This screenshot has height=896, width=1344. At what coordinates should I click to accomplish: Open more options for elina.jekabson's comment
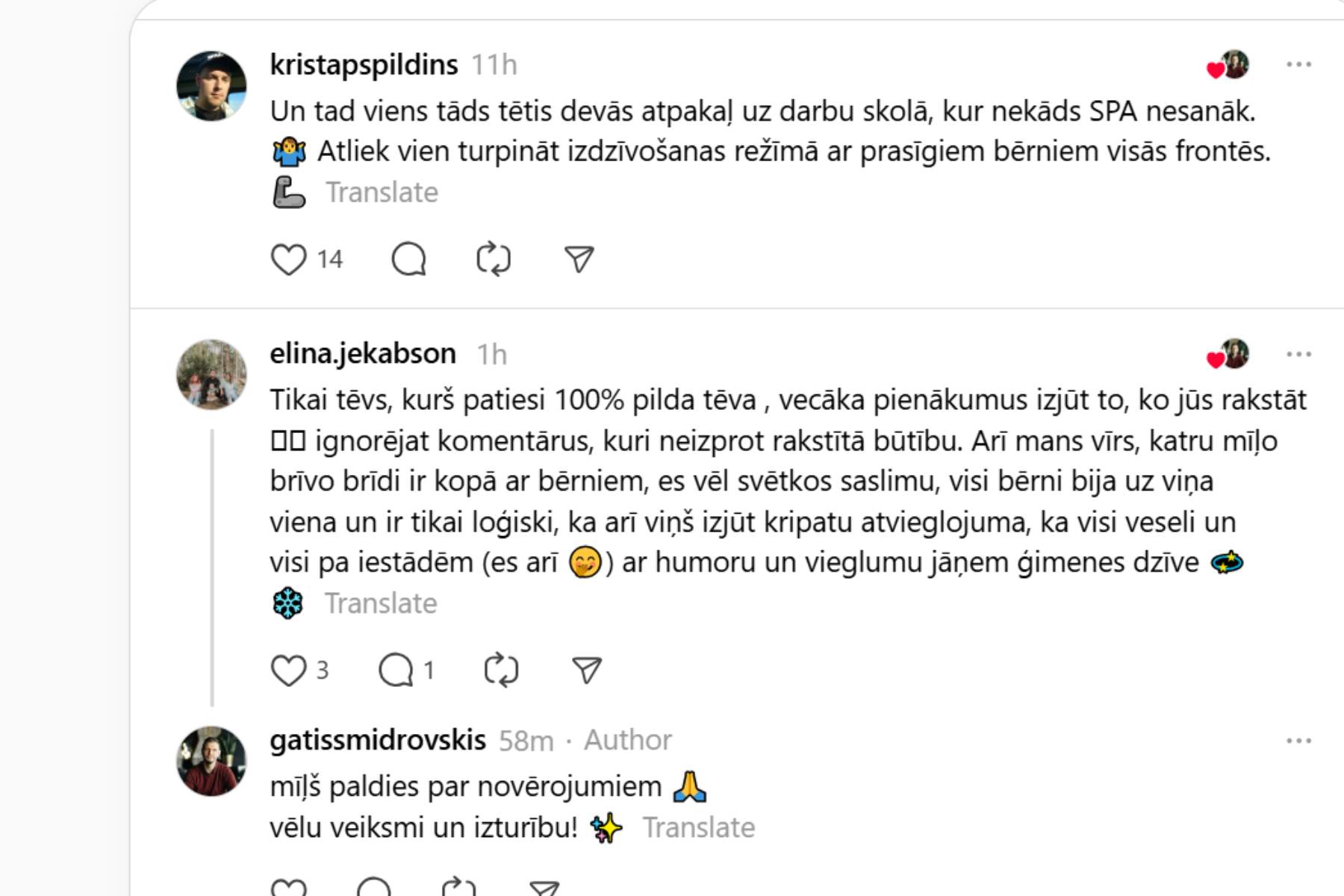pos(1298,355)
